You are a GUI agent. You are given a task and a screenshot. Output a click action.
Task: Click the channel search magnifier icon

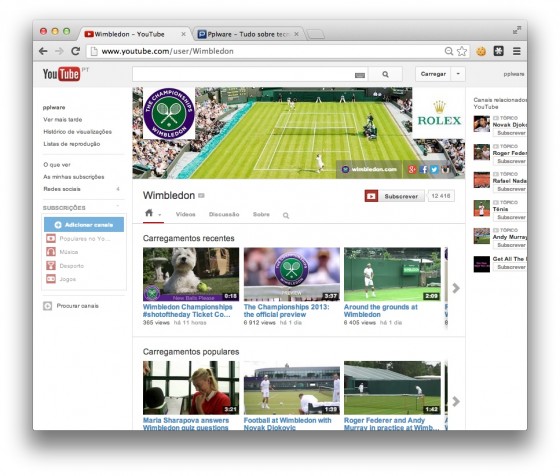(x=286, y=215)
